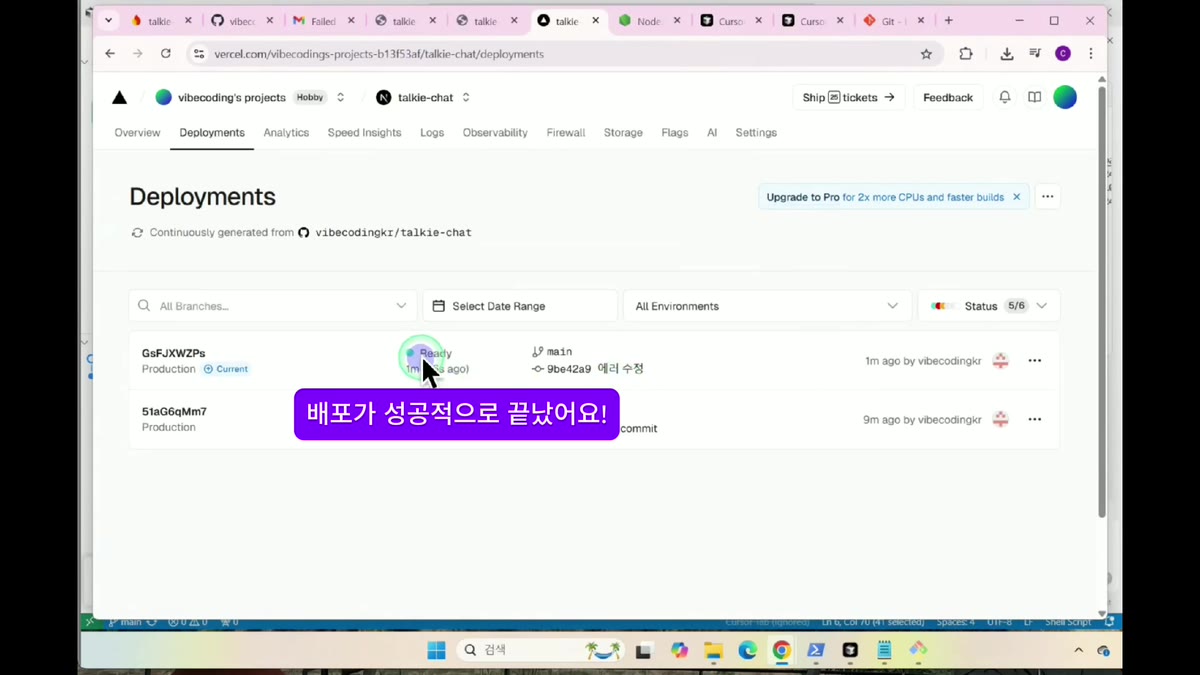
Task: Switch to the Gmail Failed tab
Action: (323, 20)
